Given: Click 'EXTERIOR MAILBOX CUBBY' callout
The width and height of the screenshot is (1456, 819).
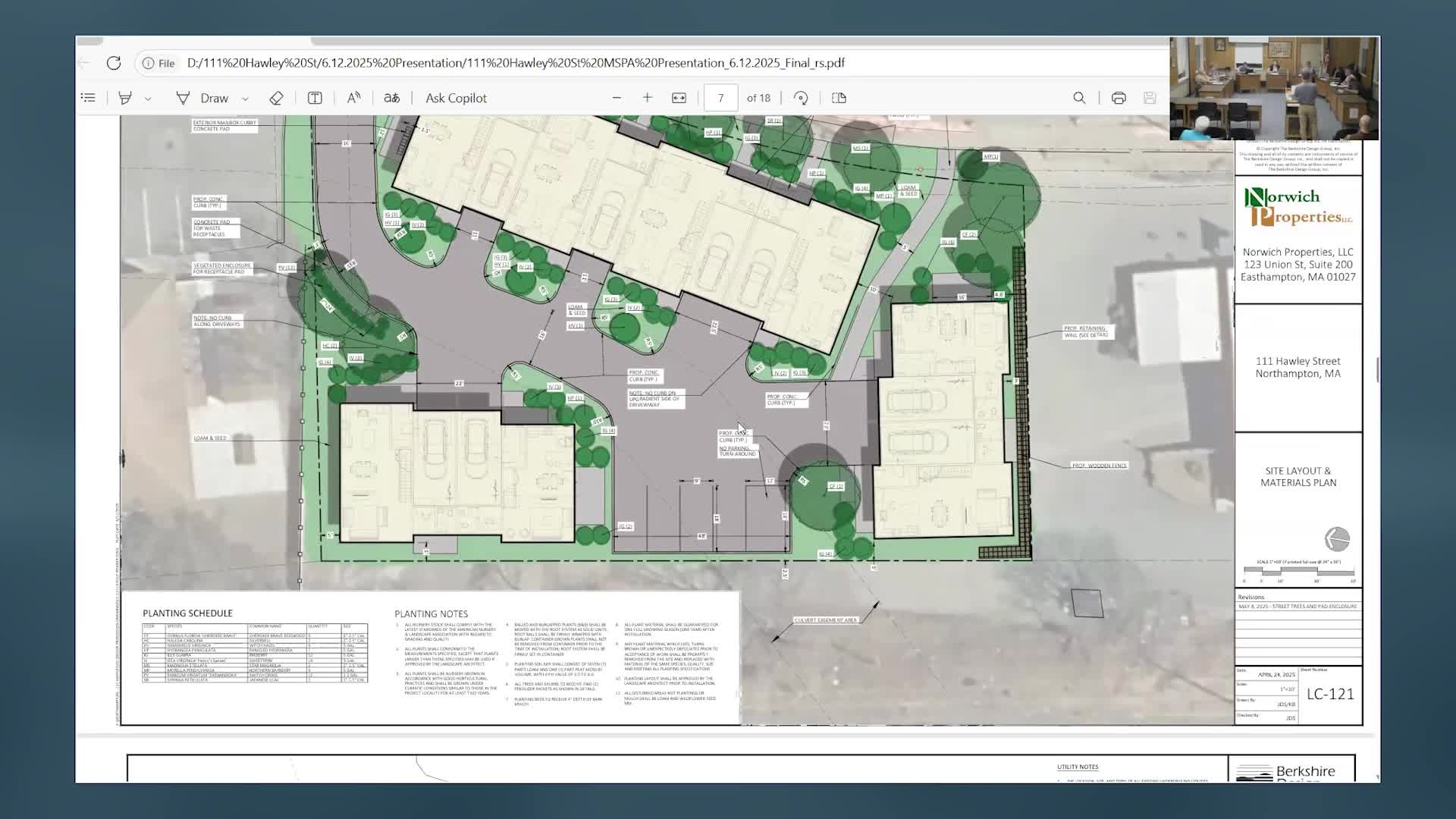Looking at the screenshot, I should coord(224,125).
